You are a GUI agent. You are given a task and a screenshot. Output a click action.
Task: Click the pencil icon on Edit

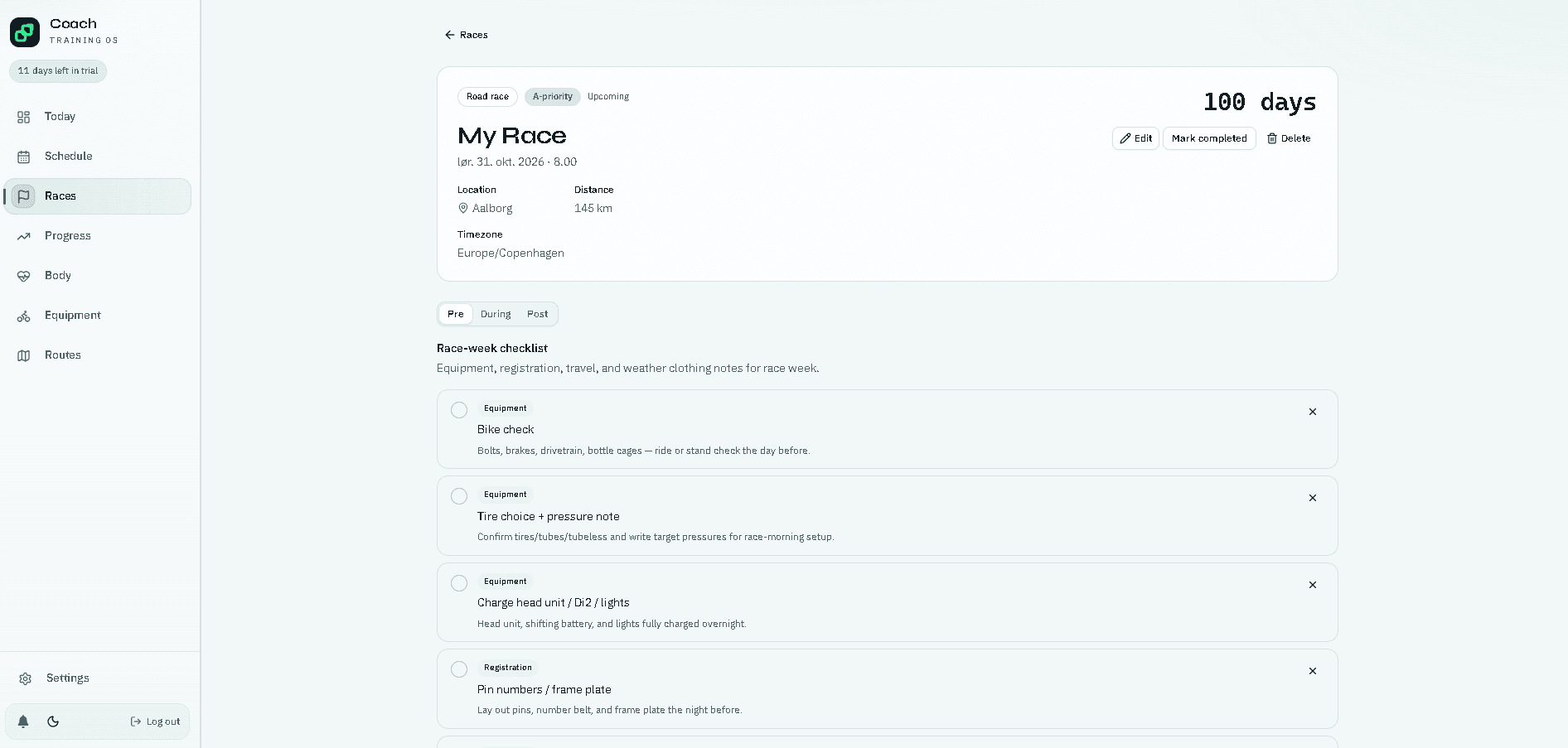click(x=1125, y=138)
